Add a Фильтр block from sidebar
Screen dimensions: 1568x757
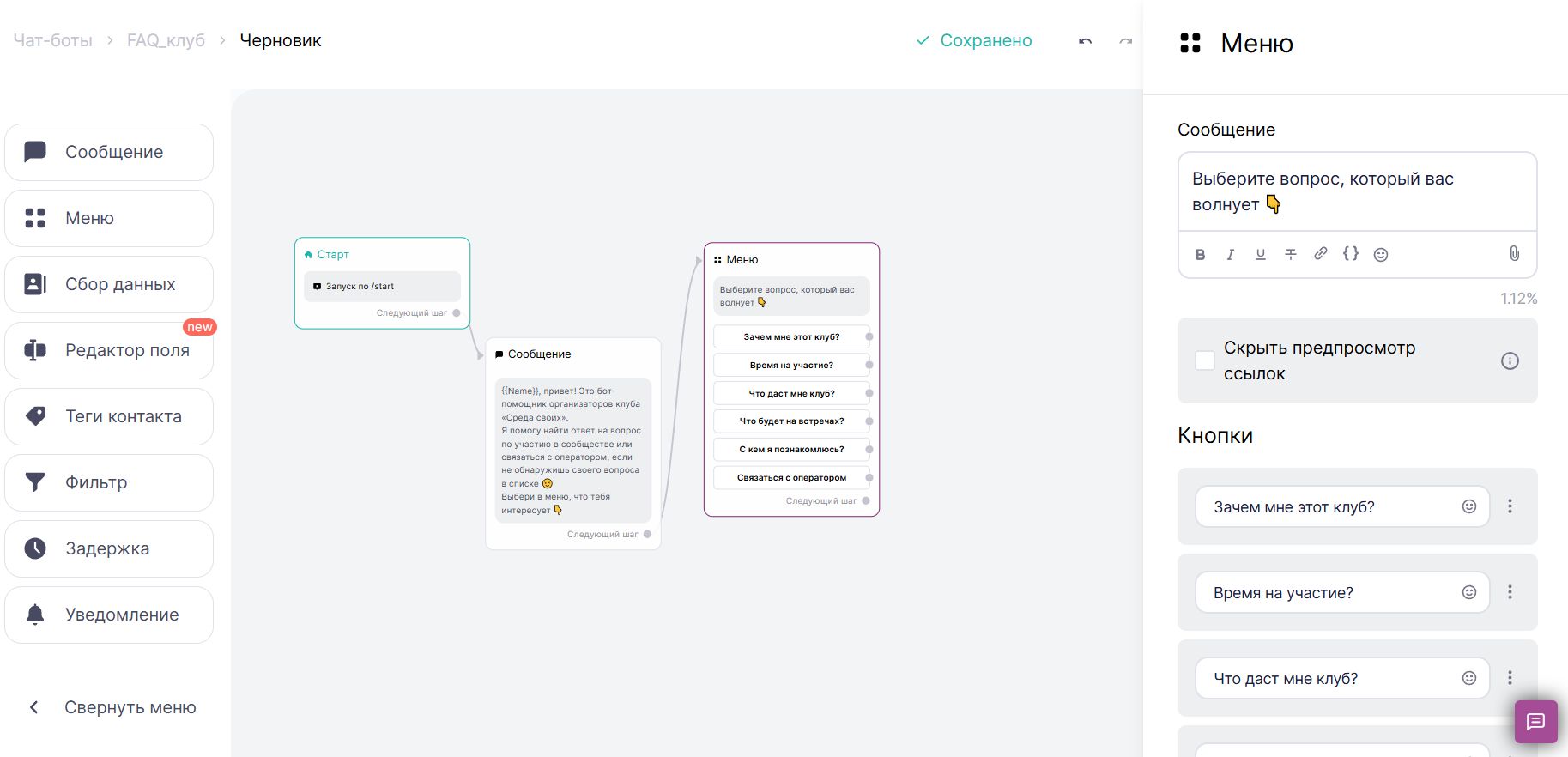[109, 482]
